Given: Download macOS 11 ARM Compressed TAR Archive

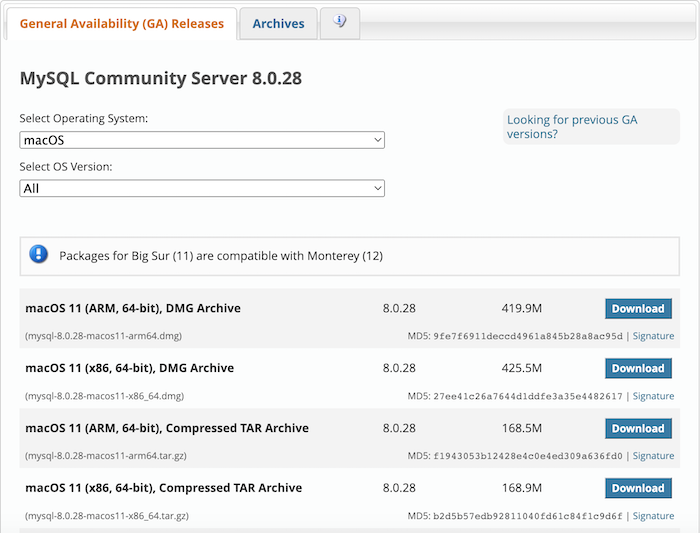Looking at the screenshot, I should click(x=638, y=428).
